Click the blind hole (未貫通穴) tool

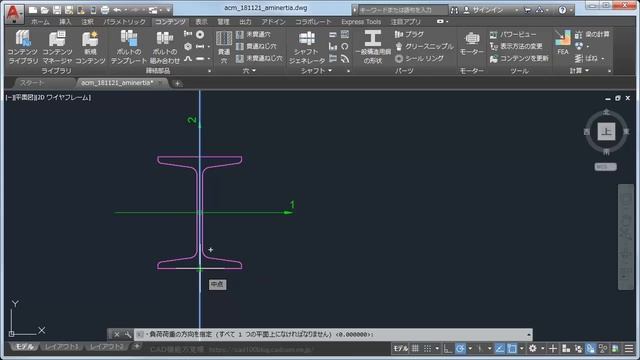tap(253, 34)
